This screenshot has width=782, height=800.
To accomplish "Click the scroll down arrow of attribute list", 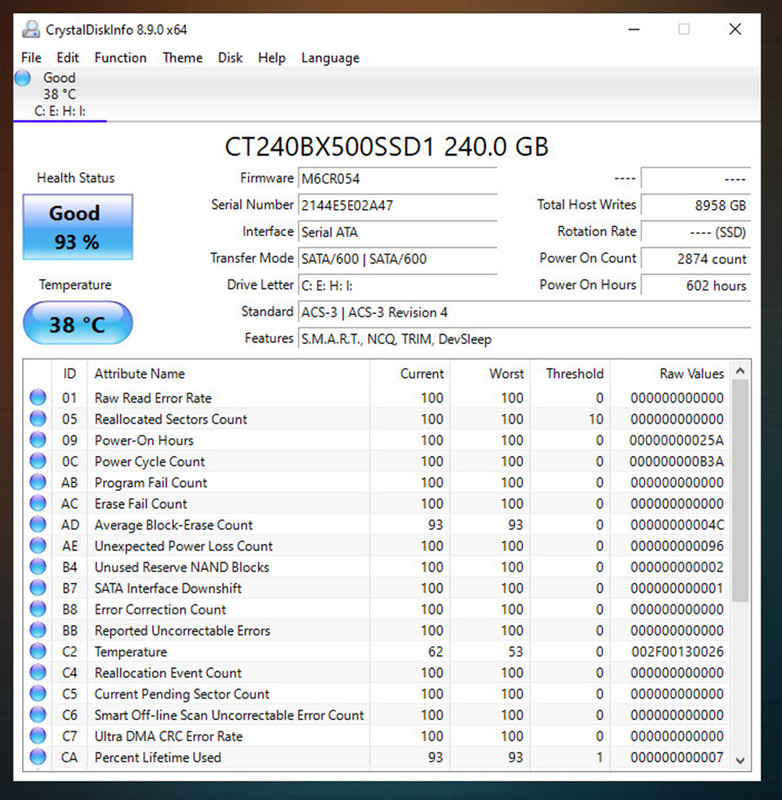I will tap(741, 761).
